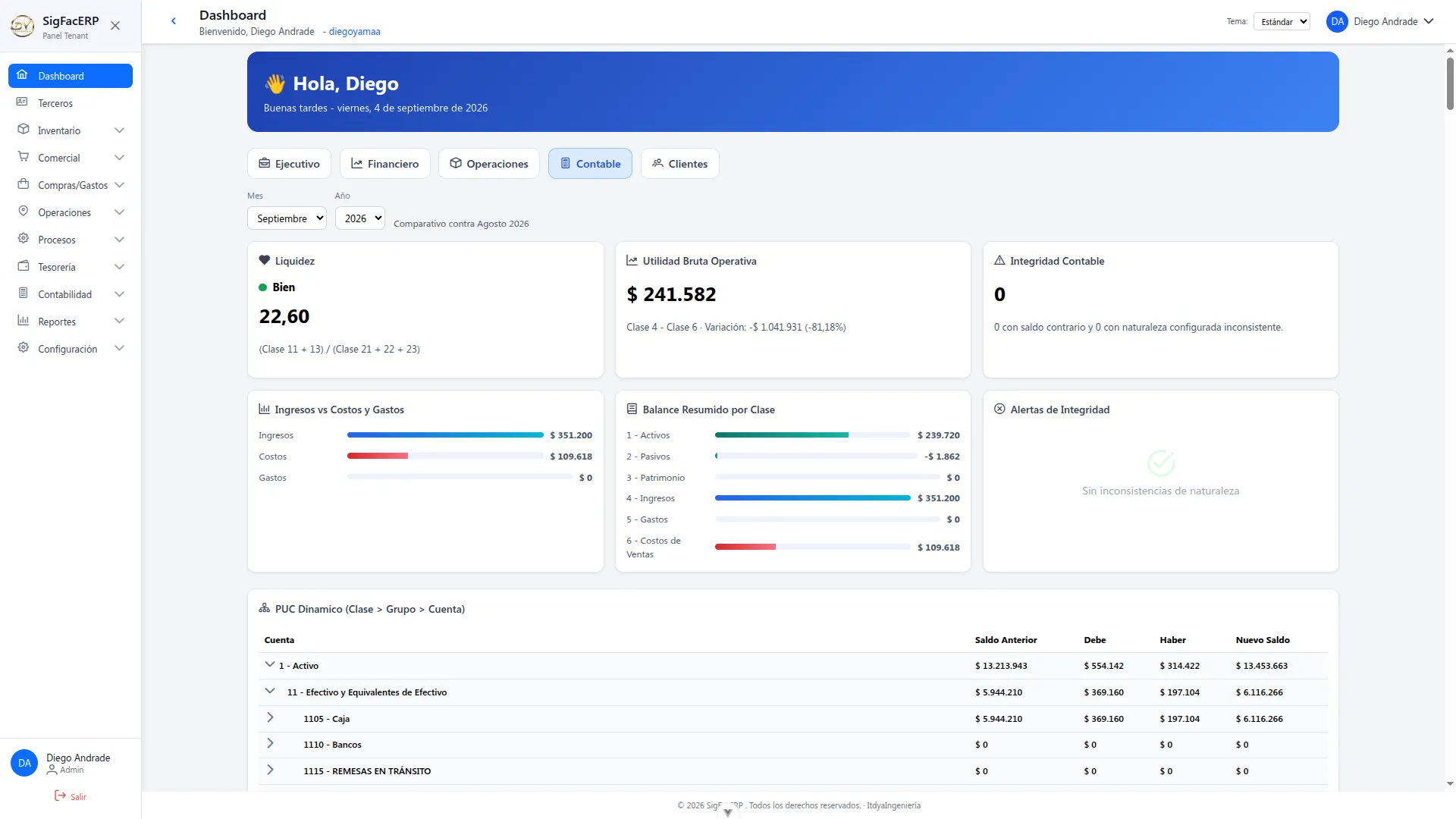
Task: Close the sidebar with the X icon
Action: [x=115, y=26]
